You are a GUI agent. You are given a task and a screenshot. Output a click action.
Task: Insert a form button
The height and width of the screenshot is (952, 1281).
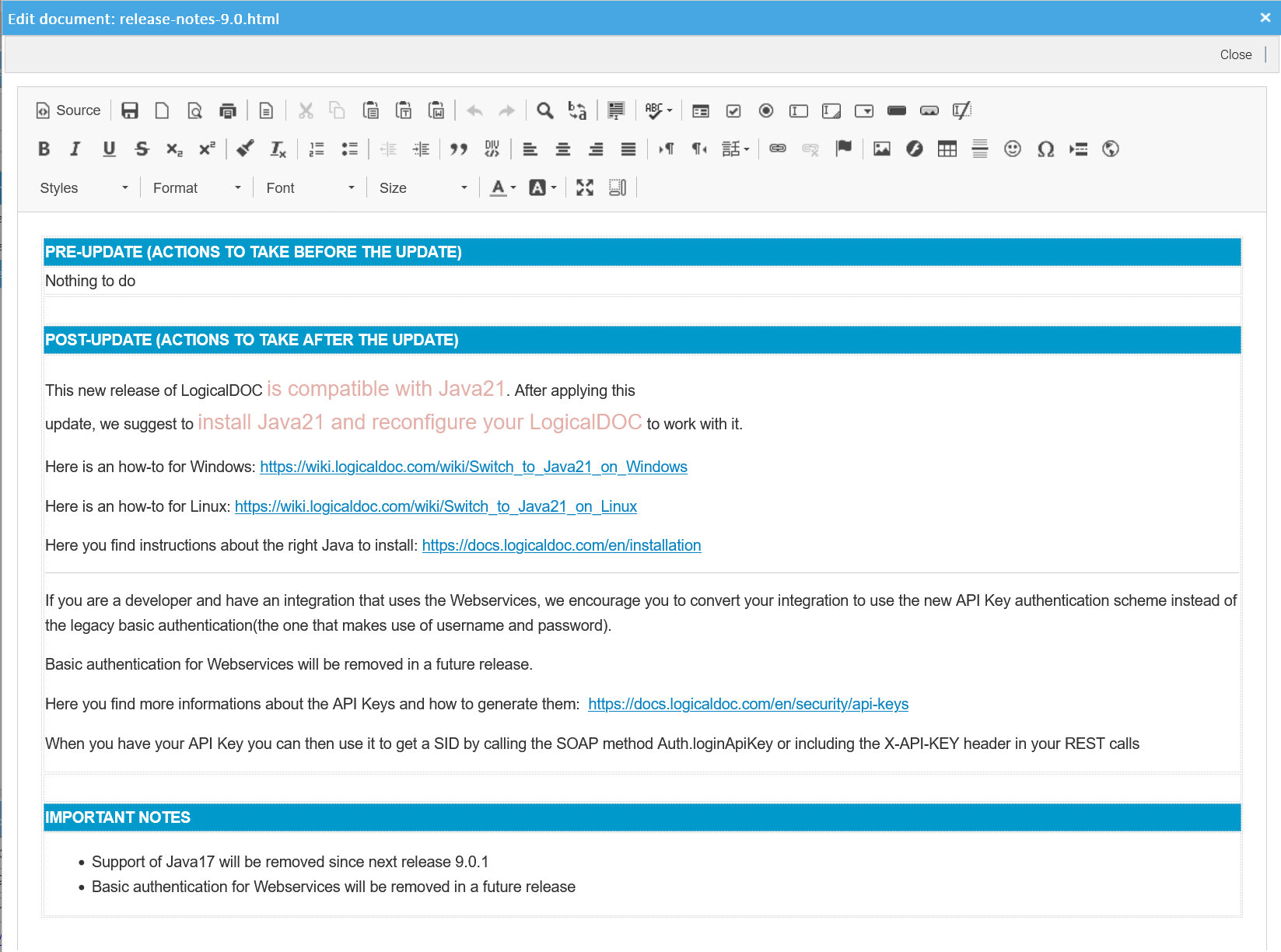897,110
